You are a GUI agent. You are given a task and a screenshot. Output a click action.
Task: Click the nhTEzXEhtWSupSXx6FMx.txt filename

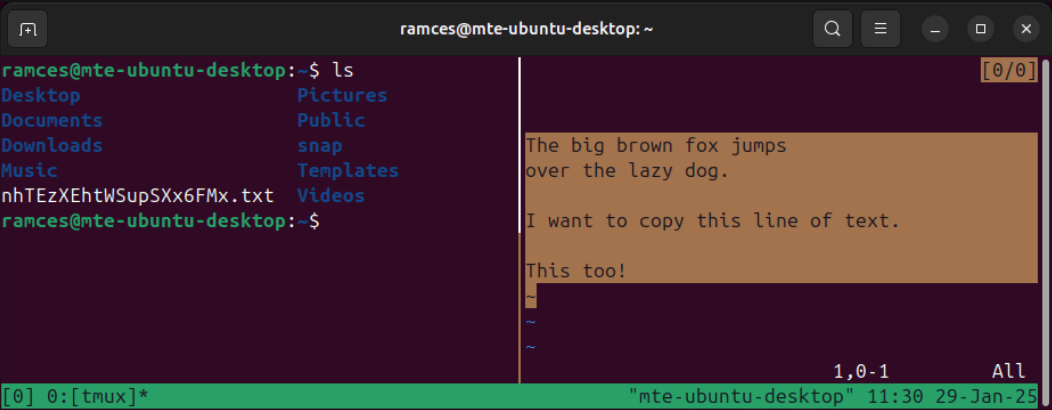[137, 196]
